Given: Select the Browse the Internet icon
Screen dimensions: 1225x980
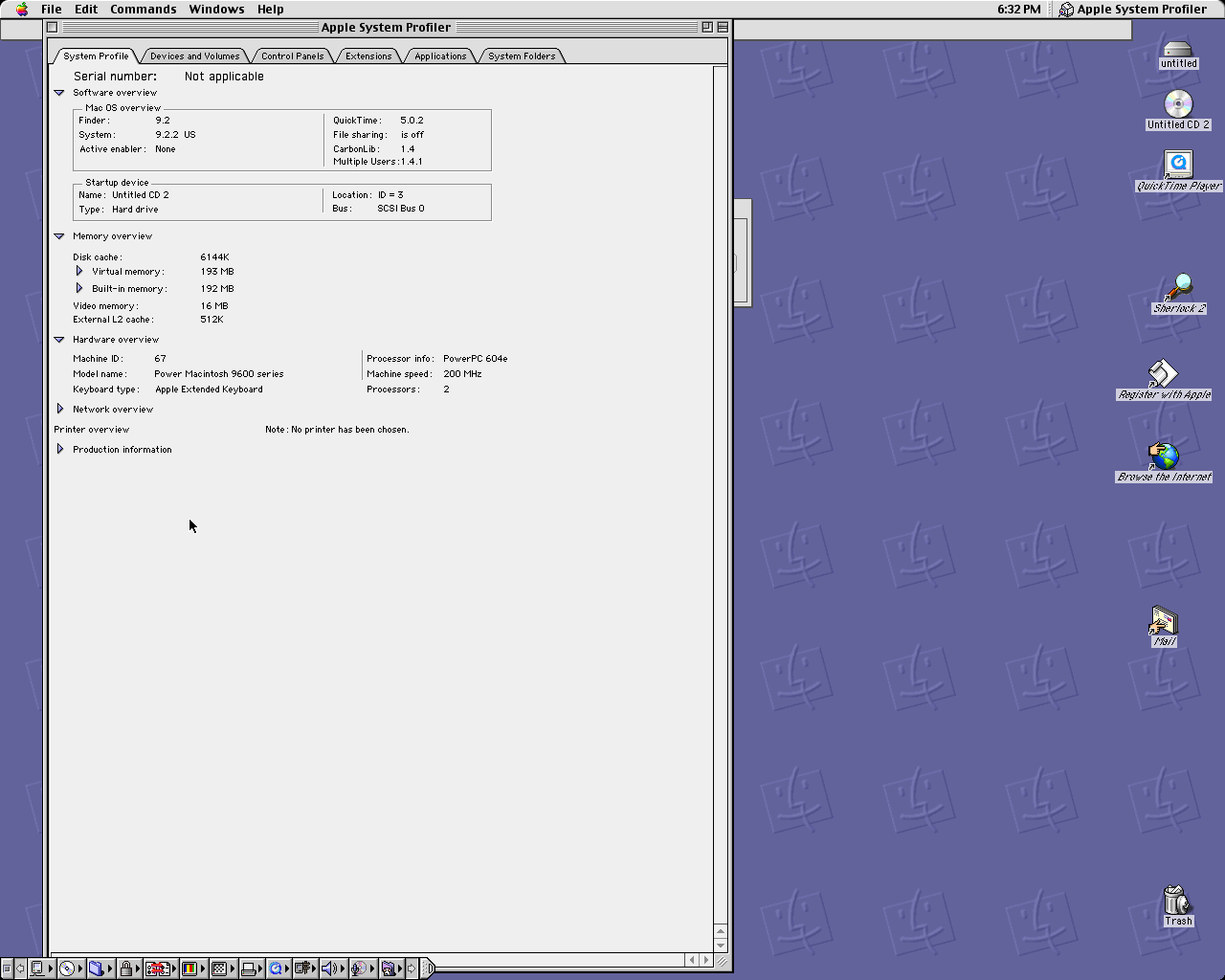Looking at the screenshot, I should pyautogui.click(x=1164, y=456).
